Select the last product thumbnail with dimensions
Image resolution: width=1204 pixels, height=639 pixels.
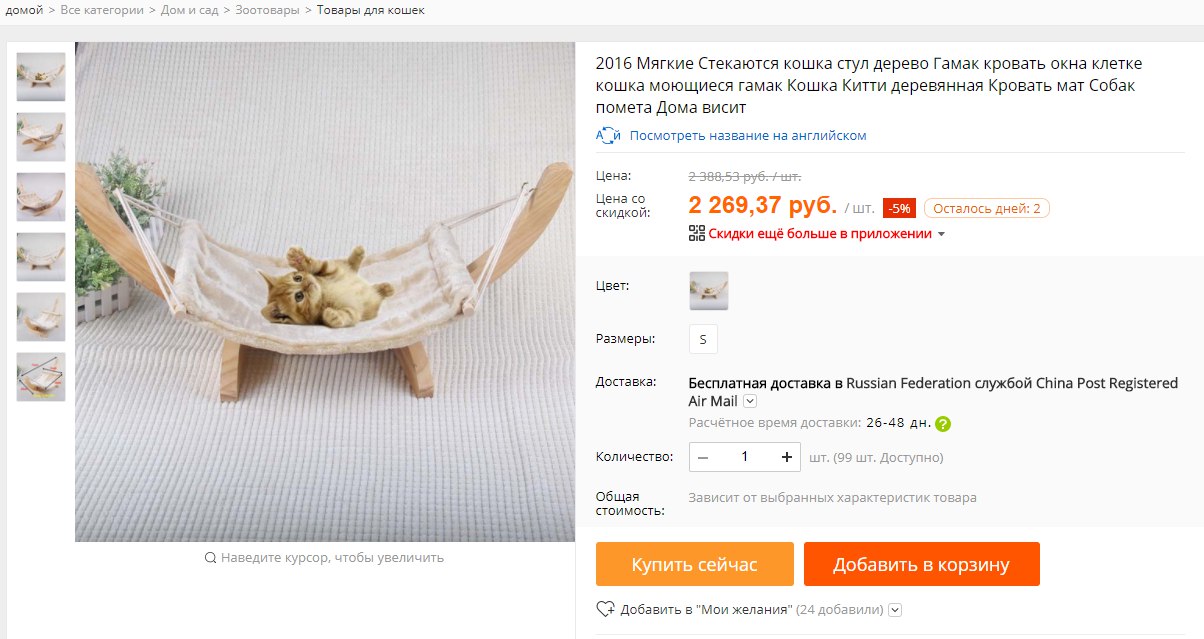click(41, 377)
